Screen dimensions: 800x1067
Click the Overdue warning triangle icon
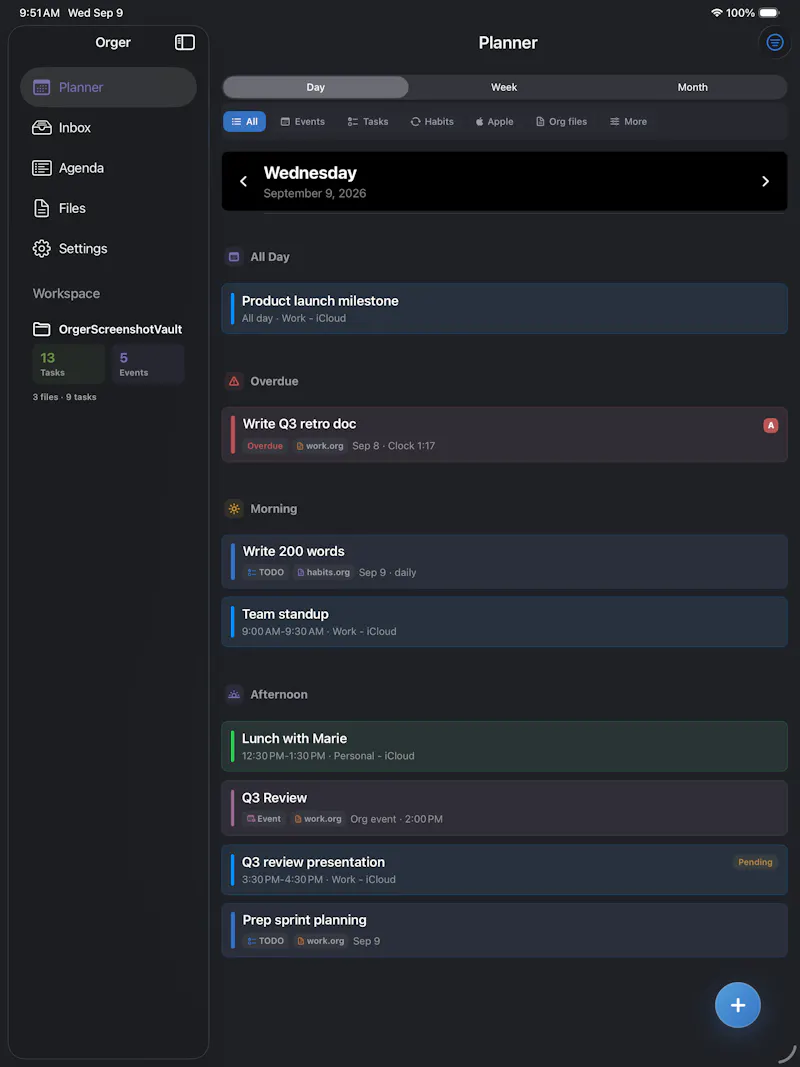click(234, 381)
